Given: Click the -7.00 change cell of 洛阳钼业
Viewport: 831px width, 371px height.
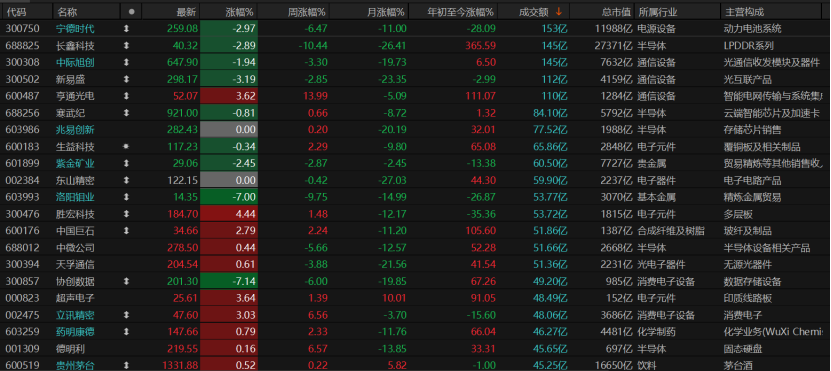Looking at the screenshot, I should click(229, 197).
